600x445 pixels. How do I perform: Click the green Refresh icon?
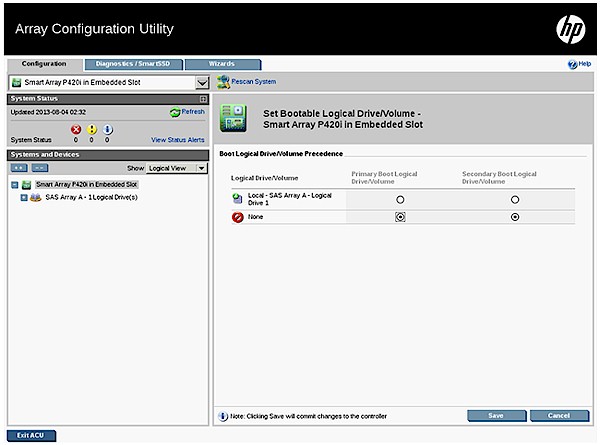(175, 113)
